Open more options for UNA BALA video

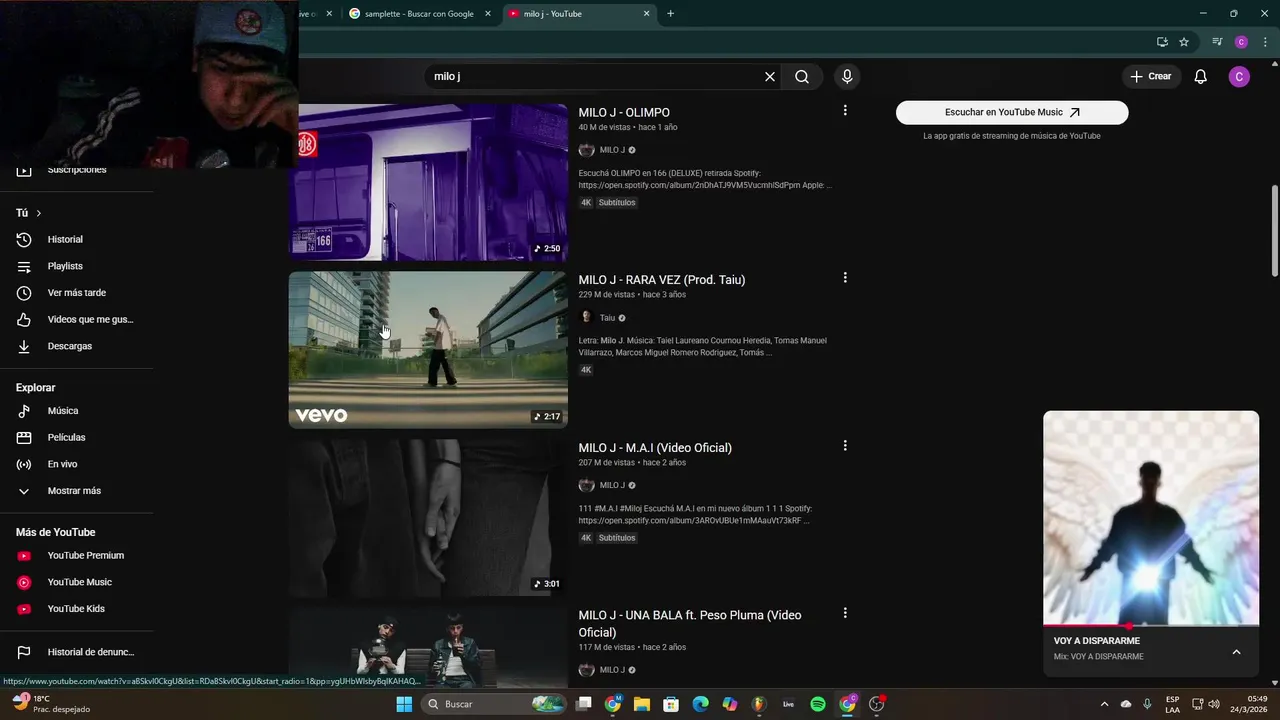[x=845, y=613]
